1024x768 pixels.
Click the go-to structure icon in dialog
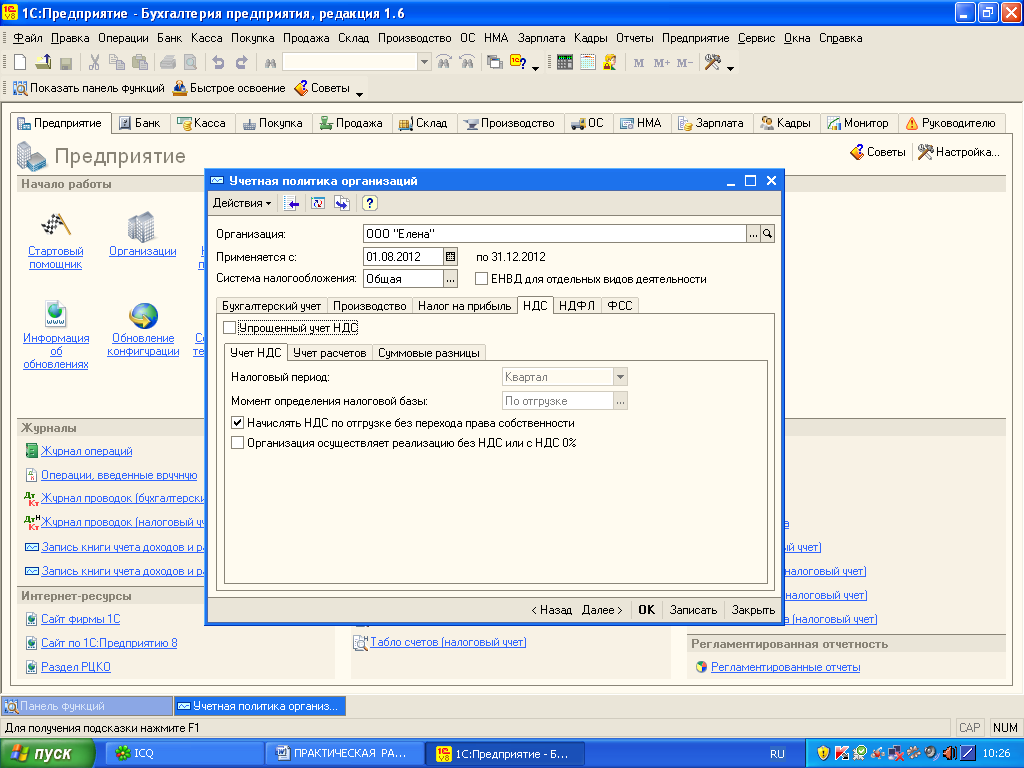tap(342, 204)
